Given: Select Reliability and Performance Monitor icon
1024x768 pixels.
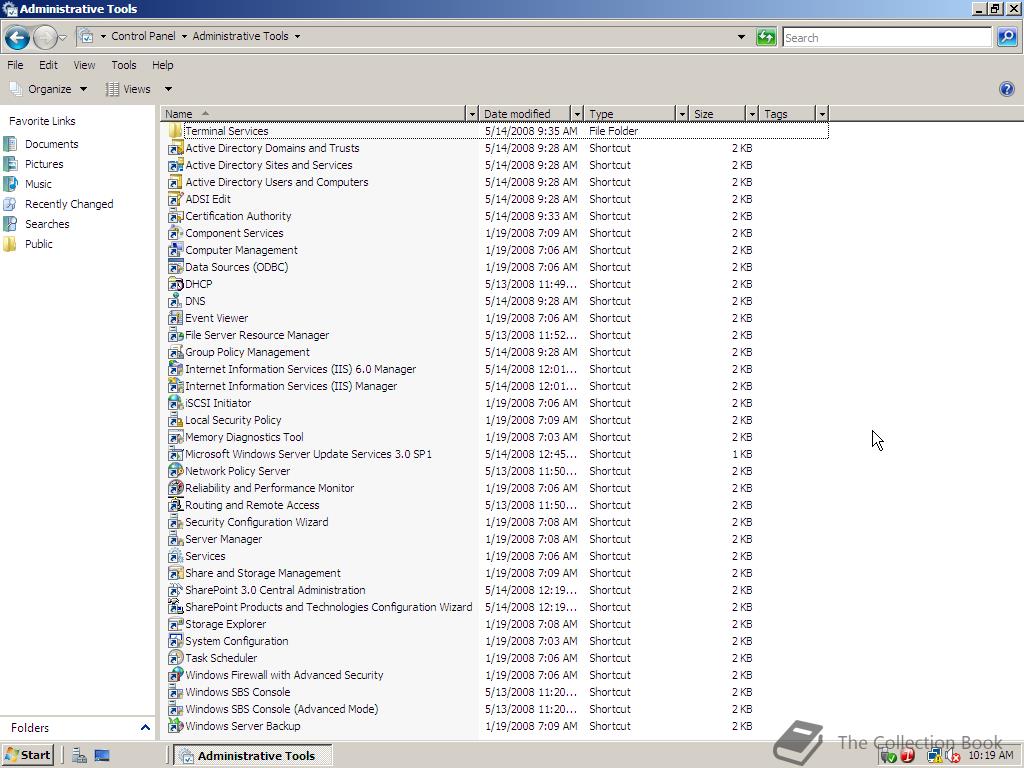Looking at the screenshot, I should tap(175, 488).
